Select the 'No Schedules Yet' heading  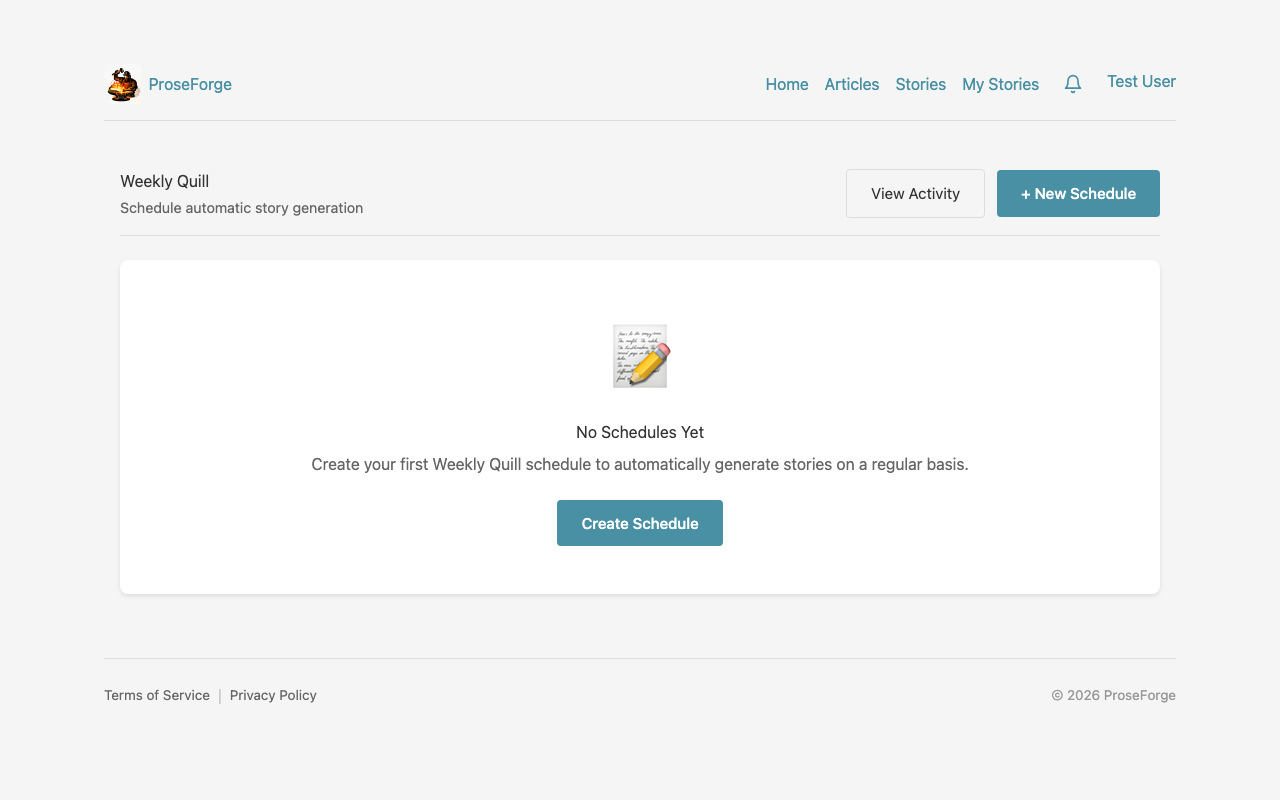click(x=640, y=433)
